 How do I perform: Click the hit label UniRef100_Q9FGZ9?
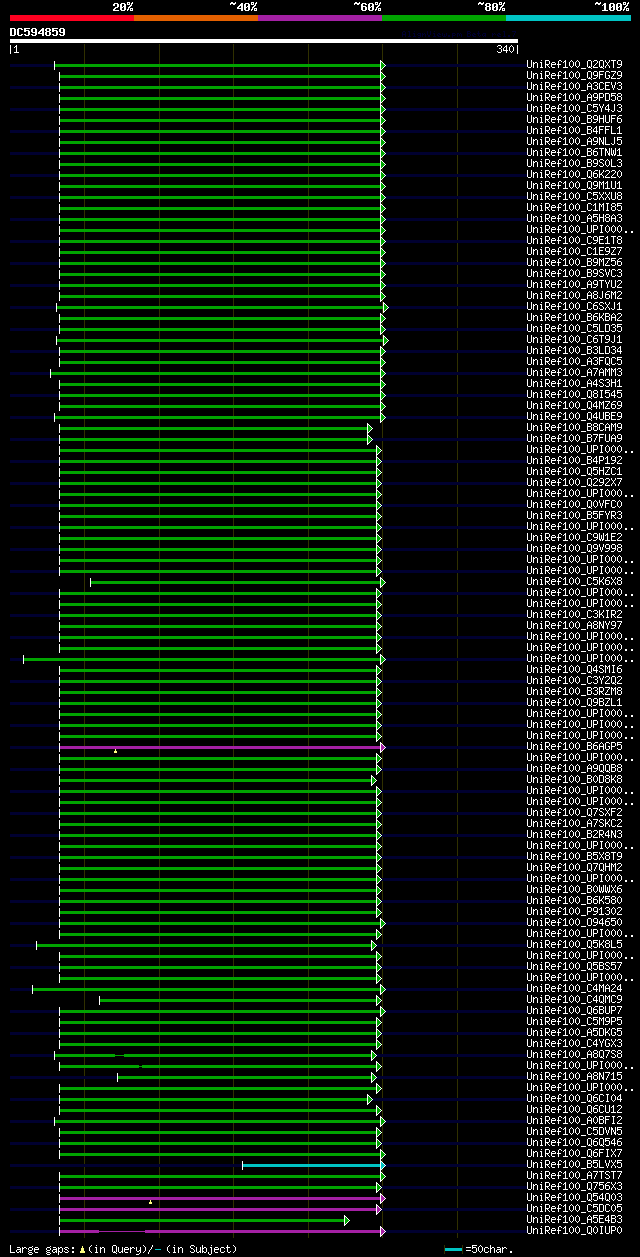pyautogui.click(x=574, y=75)
